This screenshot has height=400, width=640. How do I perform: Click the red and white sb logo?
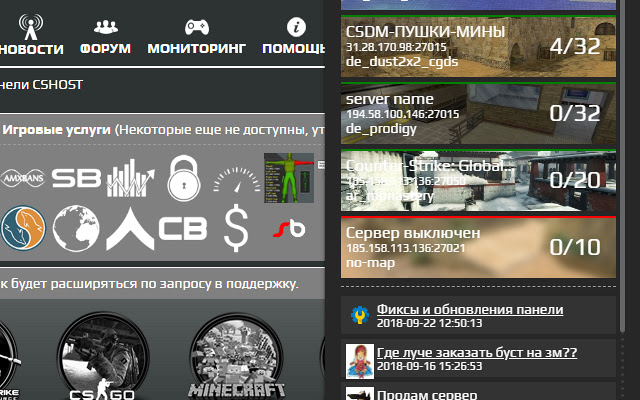pyautogui.click(x=289, y=229)
